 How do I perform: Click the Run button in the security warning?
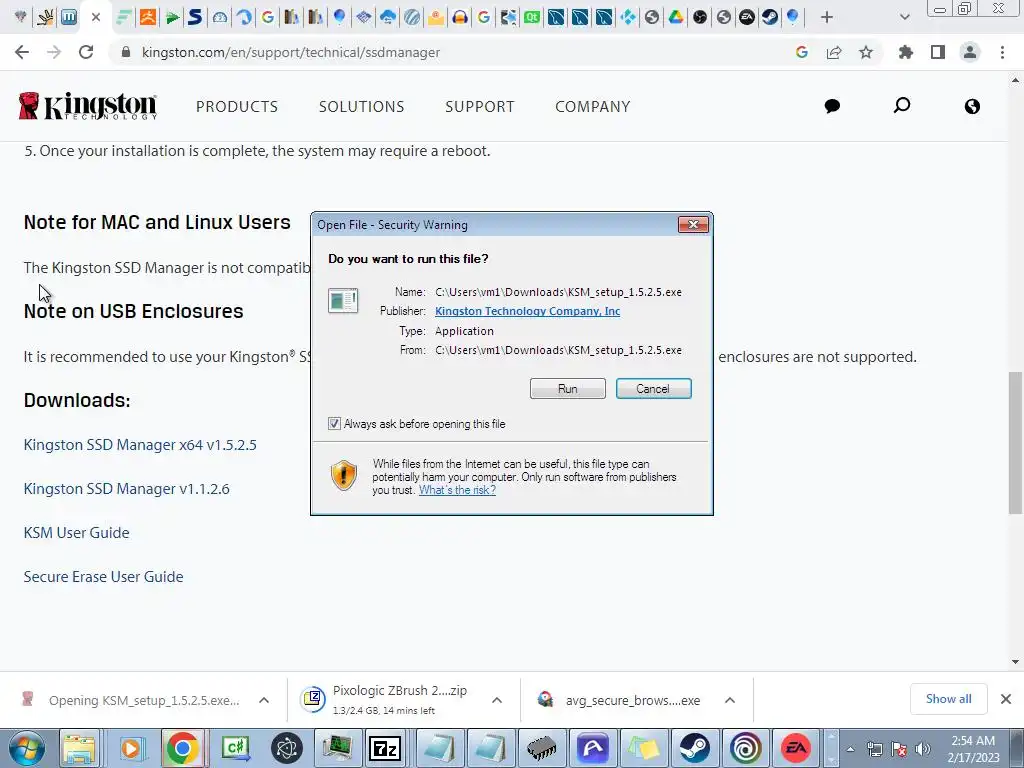pyautogui.click(x=568, y=389)
